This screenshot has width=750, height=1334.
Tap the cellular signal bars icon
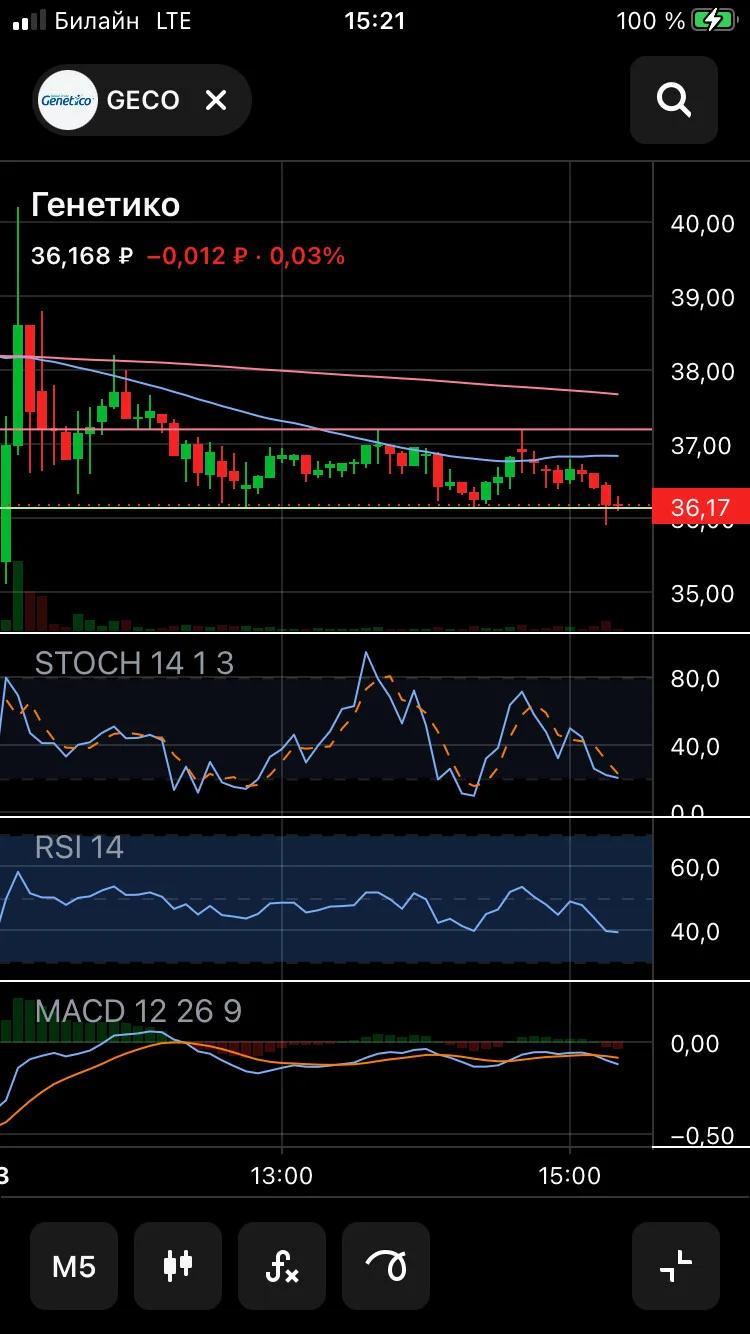(29, 21)
